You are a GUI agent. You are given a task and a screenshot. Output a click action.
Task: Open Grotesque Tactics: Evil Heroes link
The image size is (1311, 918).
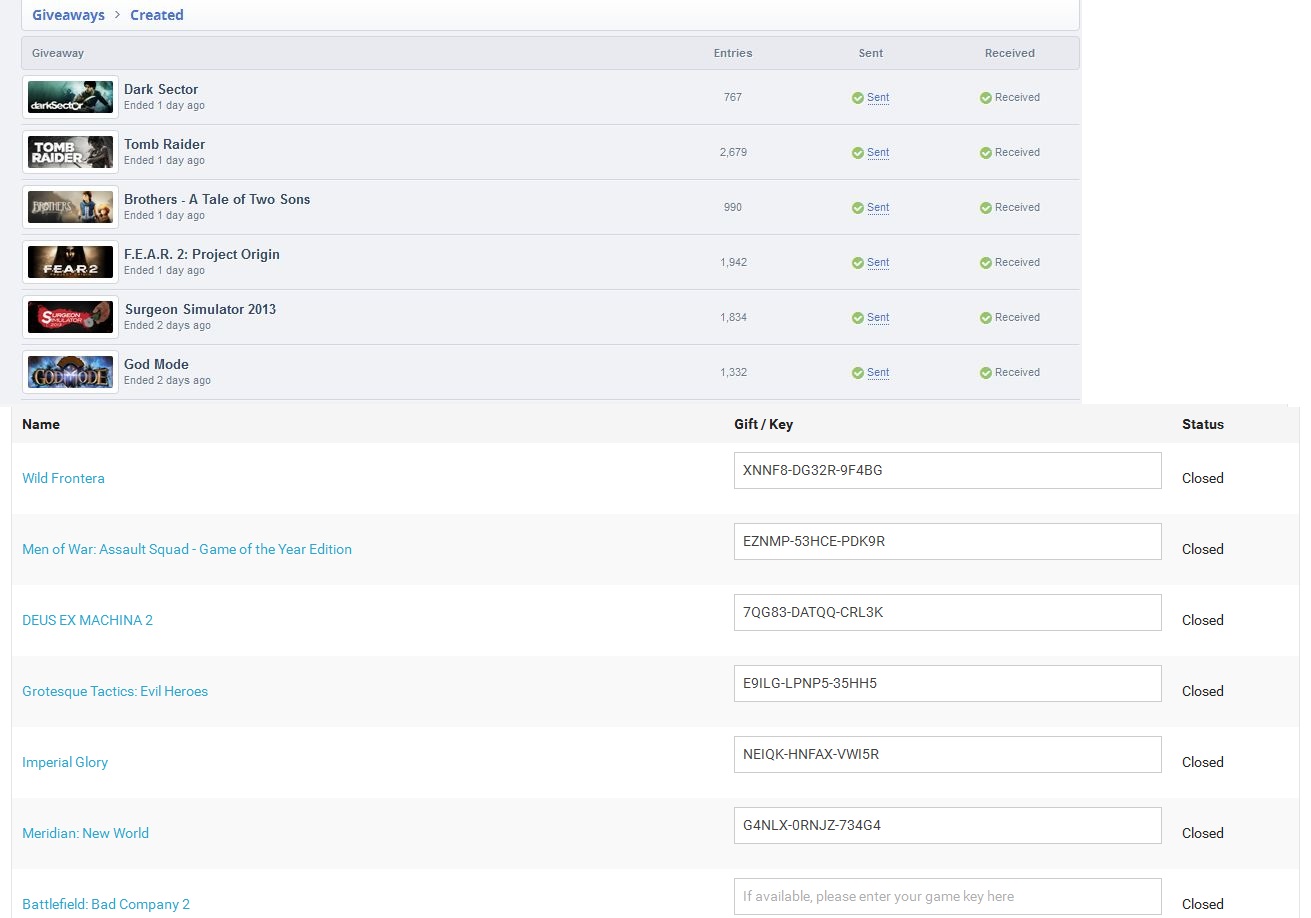pos(115,691)
